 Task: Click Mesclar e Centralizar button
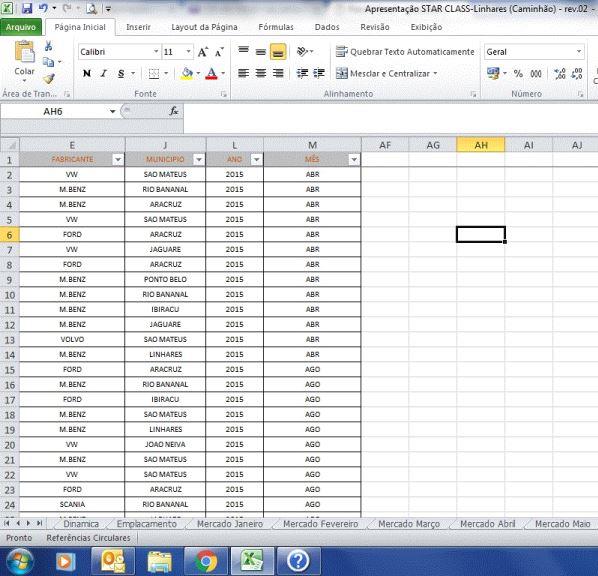coord(383,73)
